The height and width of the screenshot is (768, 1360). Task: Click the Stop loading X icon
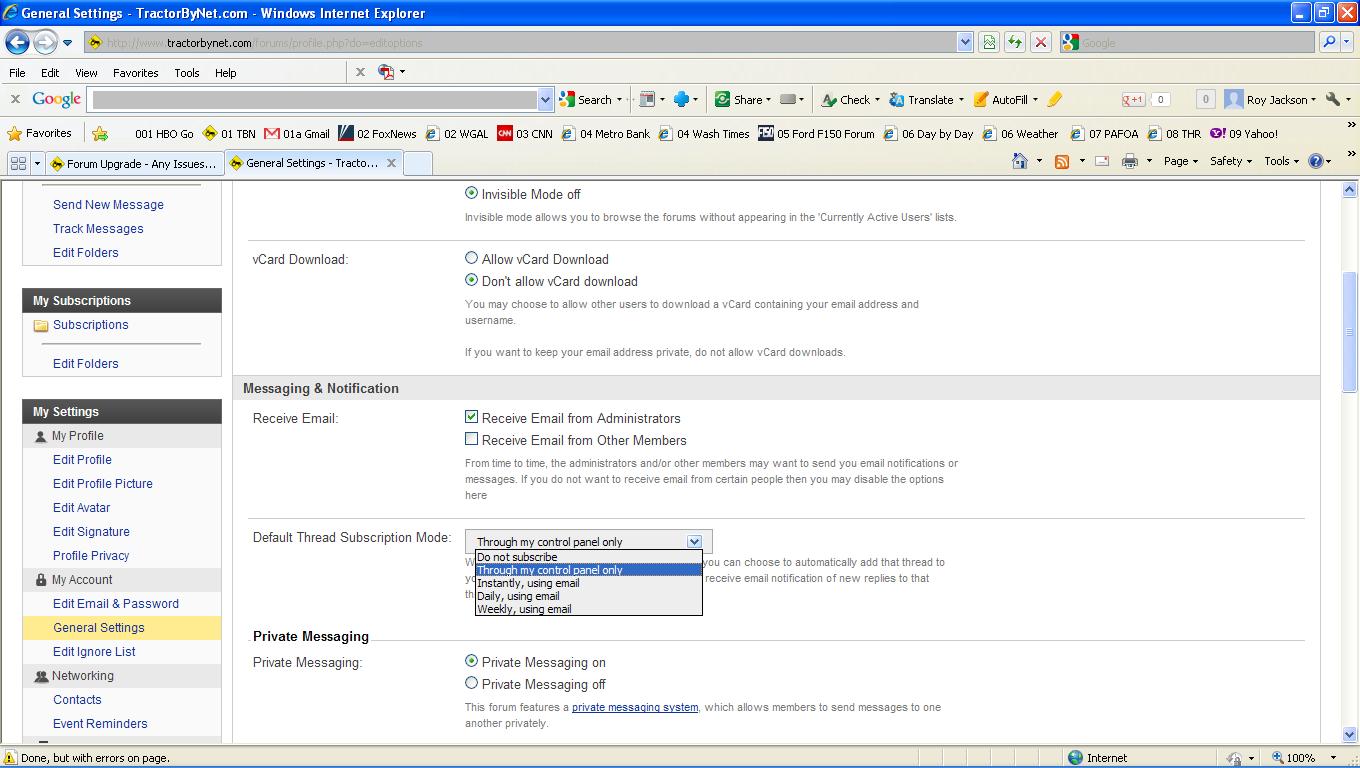(x=1041, y=42)
